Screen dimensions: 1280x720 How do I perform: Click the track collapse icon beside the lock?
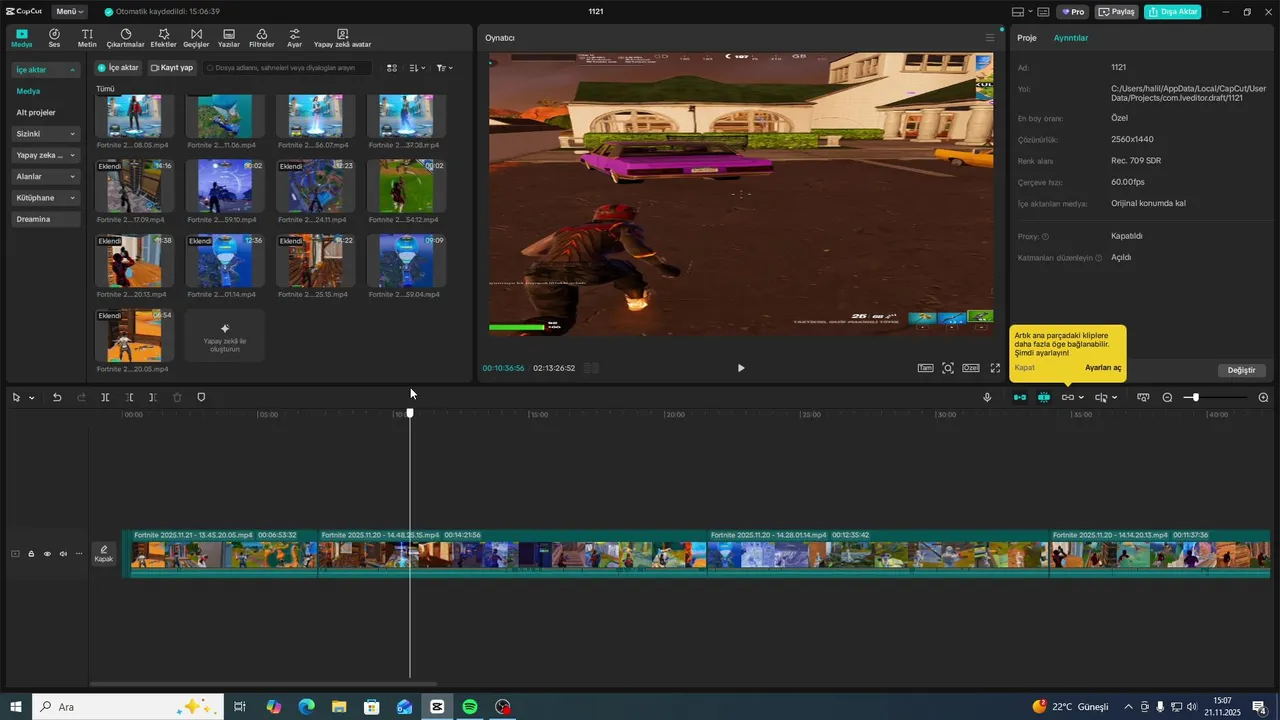click(15, 553)
